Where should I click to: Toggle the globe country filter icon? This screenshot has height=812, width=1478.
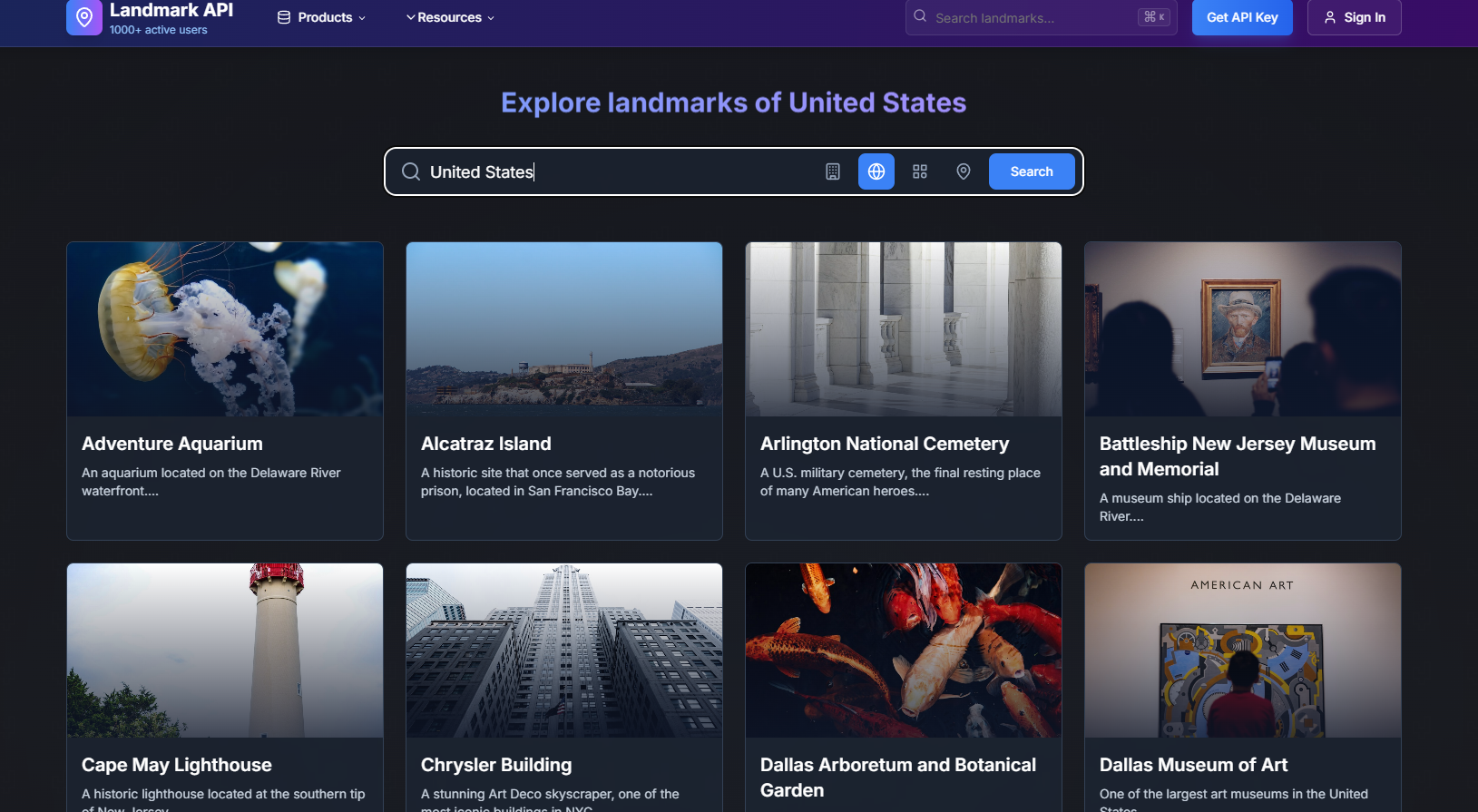[876, 171]
